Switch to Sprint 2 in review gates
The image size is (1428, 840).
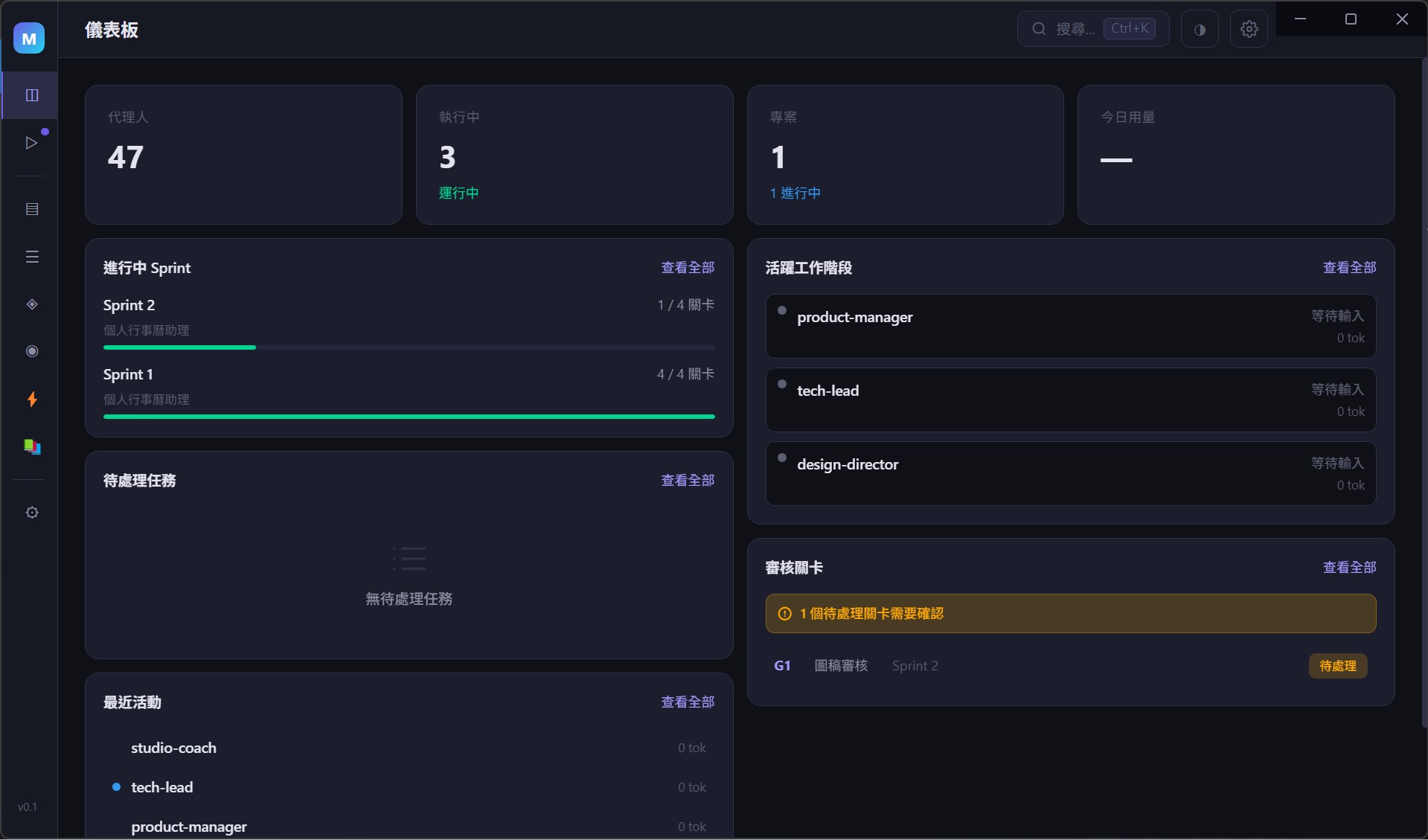click(x=915, y=665)
